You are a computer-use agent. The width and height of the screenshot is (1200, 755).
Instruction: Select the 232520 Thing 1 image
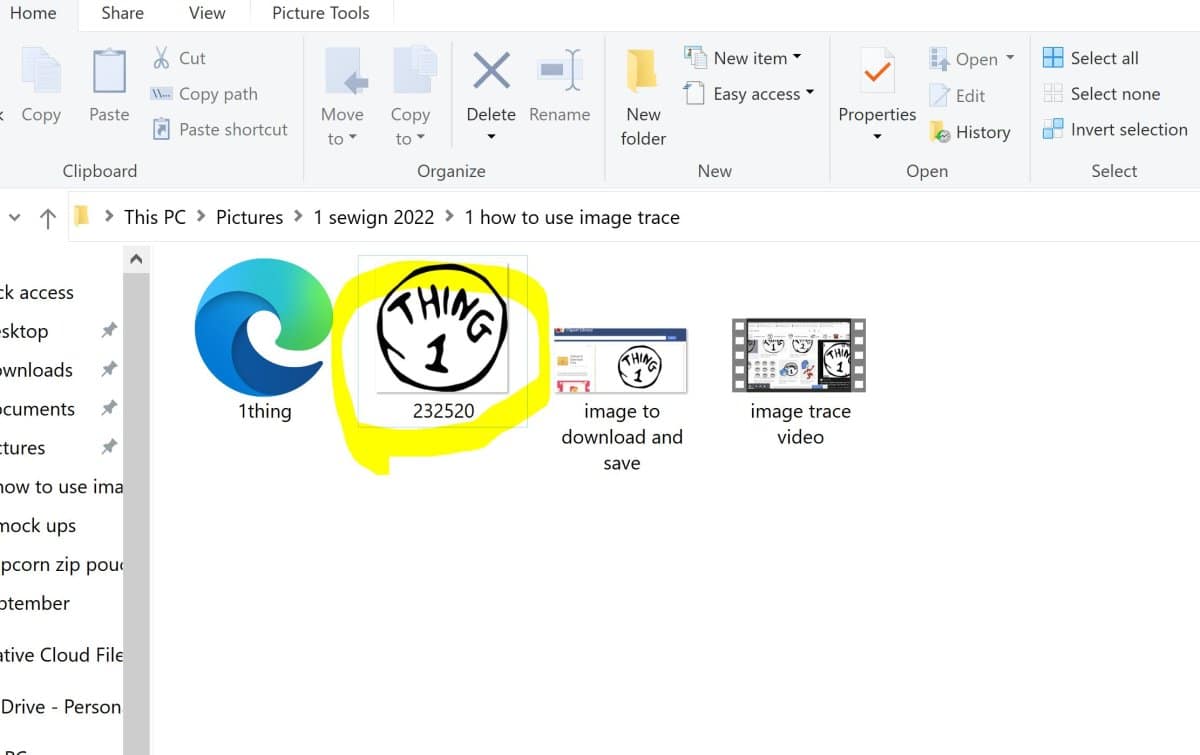tap(443, 341)
